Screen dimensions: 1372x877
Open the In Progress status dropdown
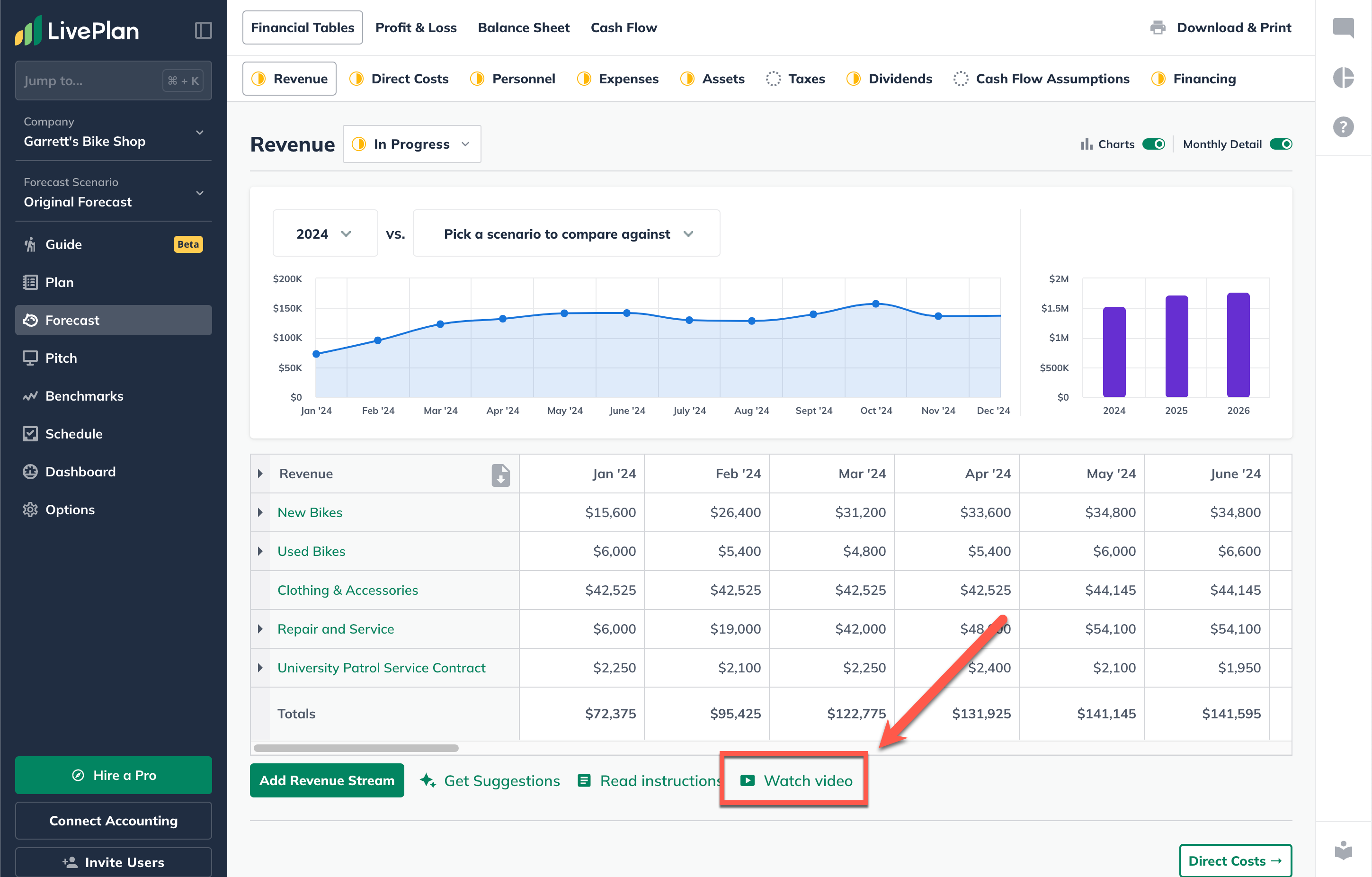pyautogui.click(x=411, y=144)
